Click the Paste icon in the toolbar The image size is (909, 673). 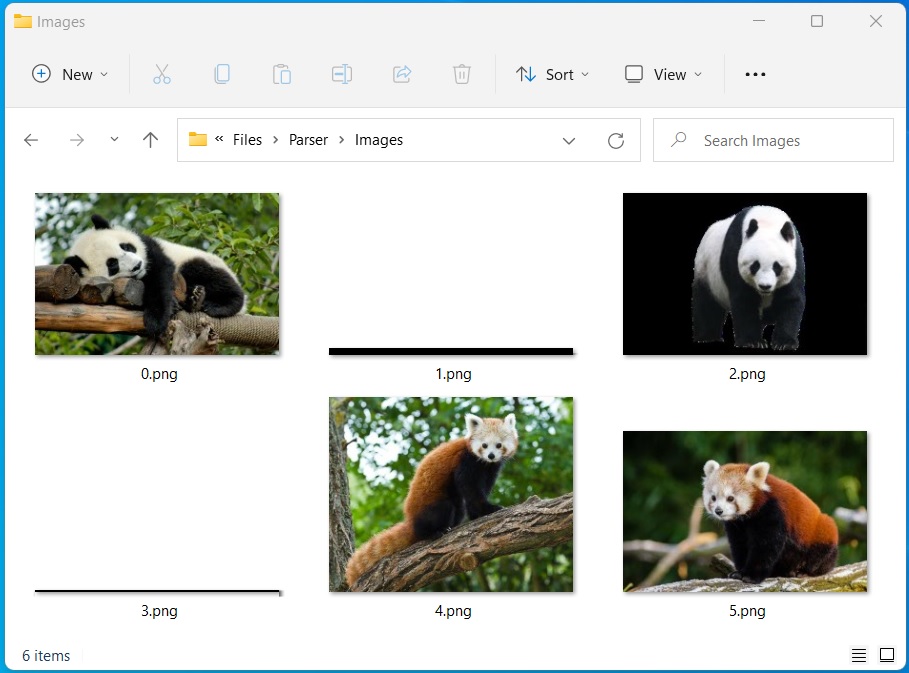pyautogui.click(x=281, y=74)
